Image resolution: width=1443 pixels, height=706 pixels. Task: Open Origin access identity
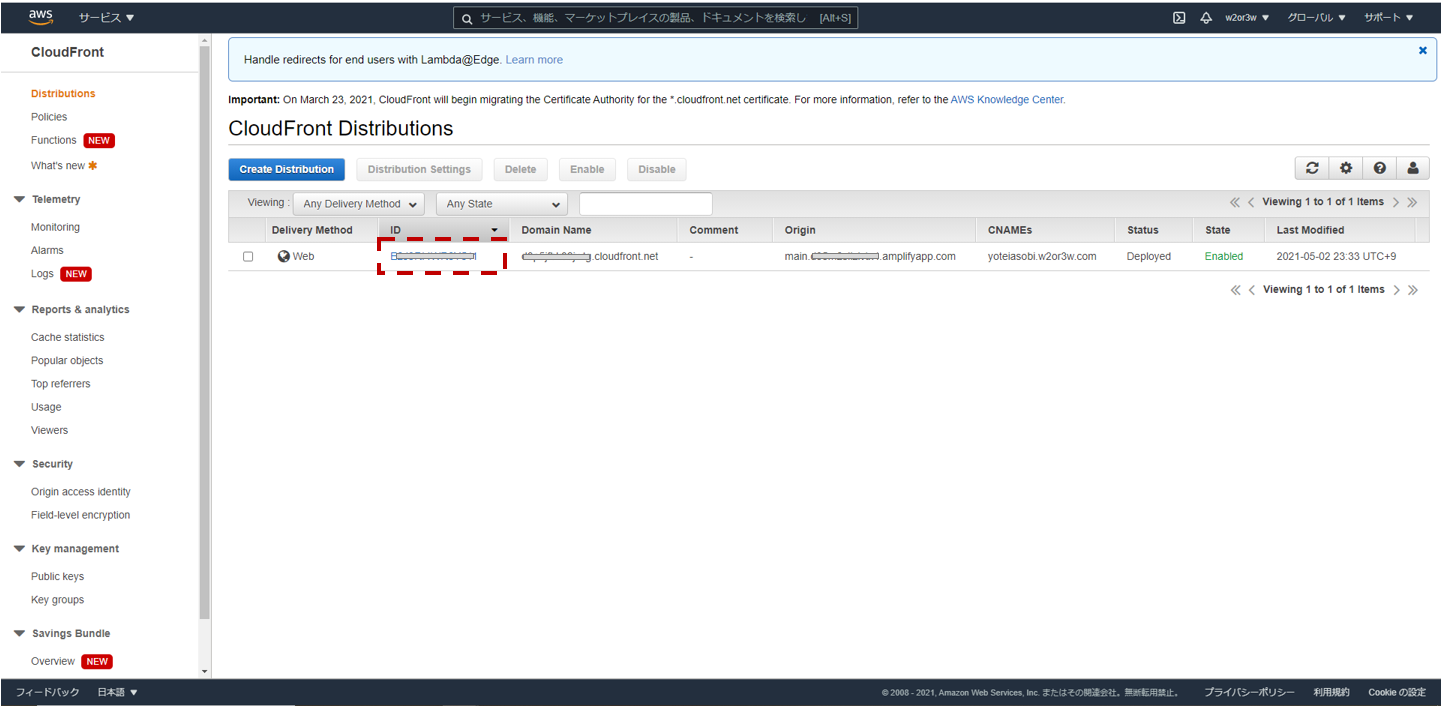pos(81,492)
